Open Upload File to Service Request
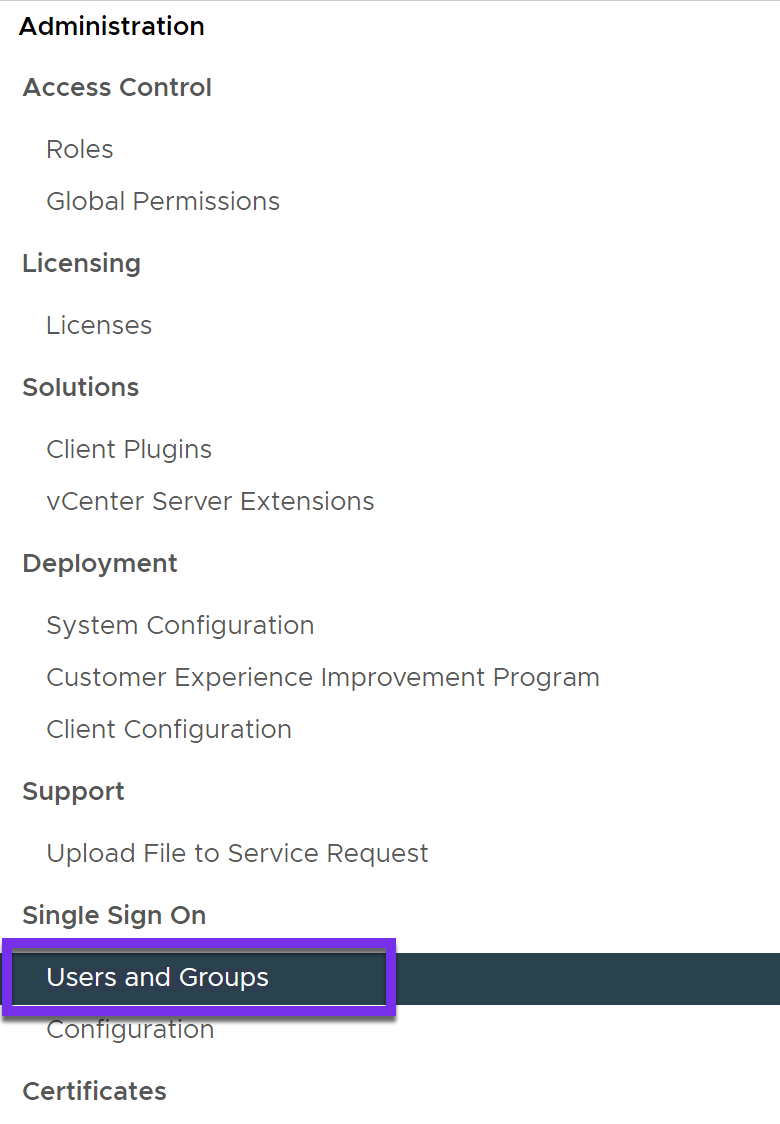Viewport: 780px width, 1124px height. point(237,854)
